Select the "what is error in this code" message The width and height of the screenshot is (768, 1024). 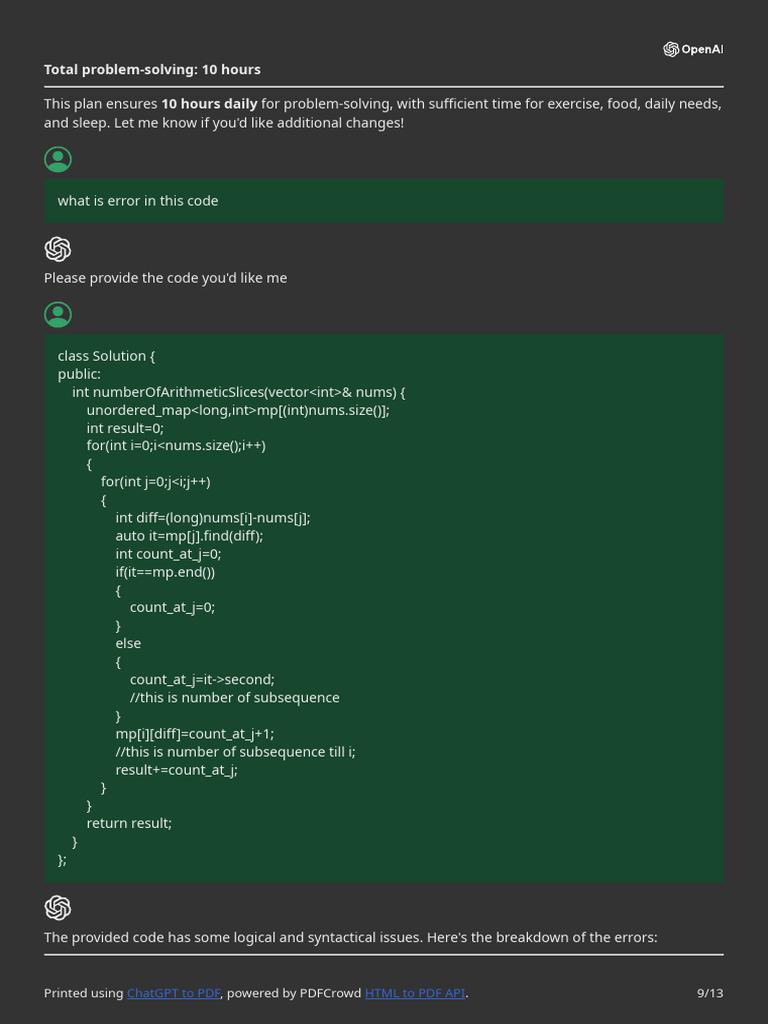[x=138, y=201]
